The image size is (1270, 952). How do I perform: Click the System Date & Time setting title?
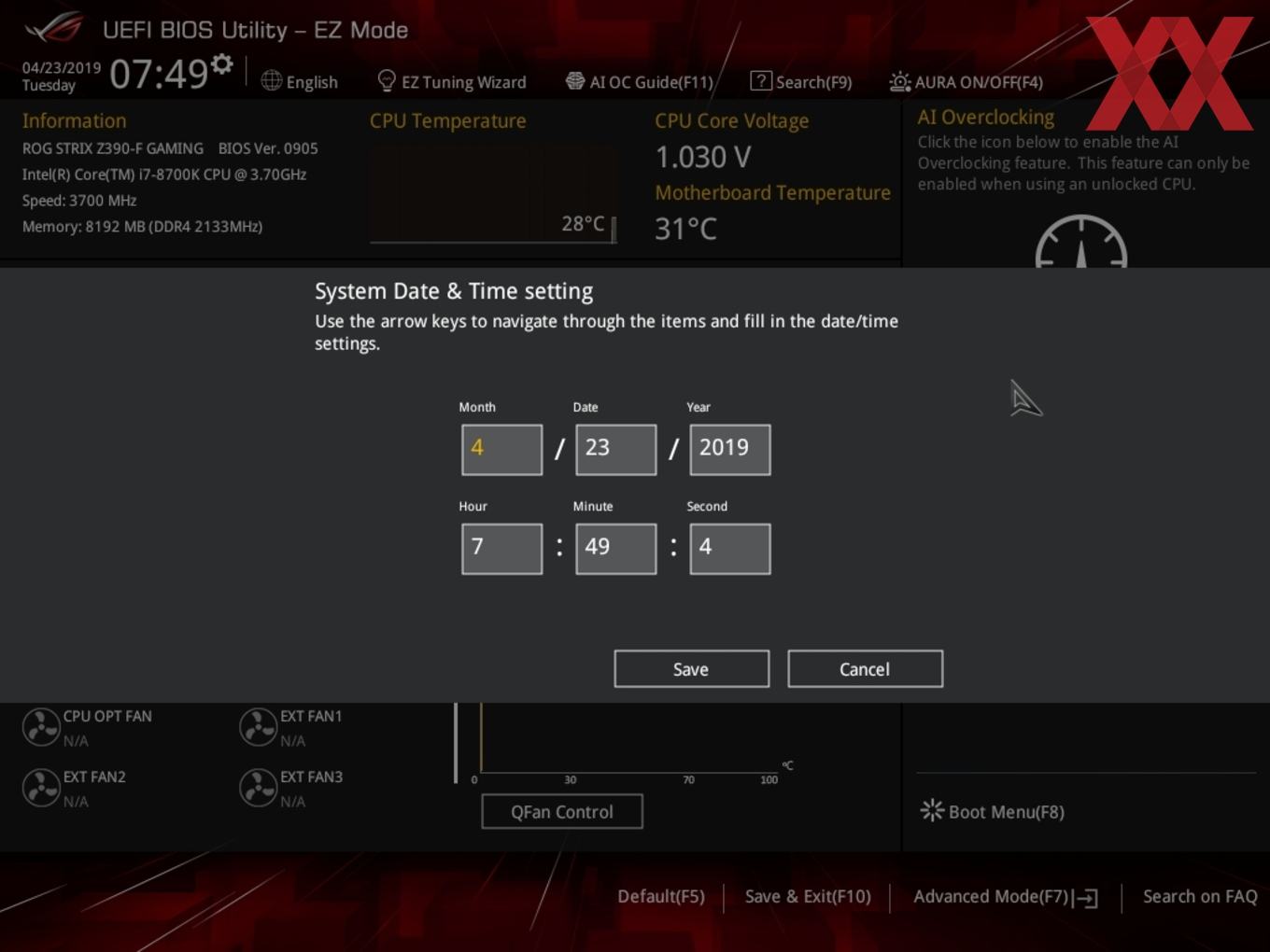454,291
